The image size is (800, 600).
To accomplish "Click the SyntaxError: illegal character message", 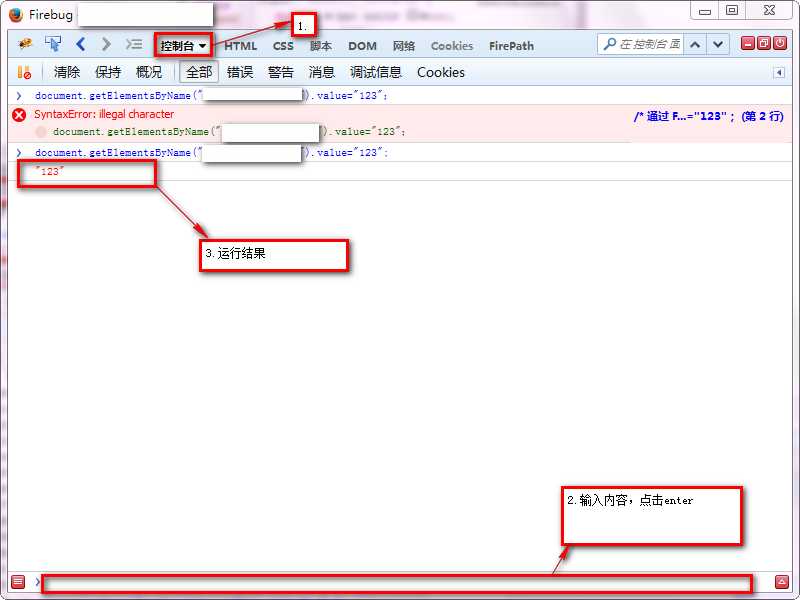I will 104,114.
